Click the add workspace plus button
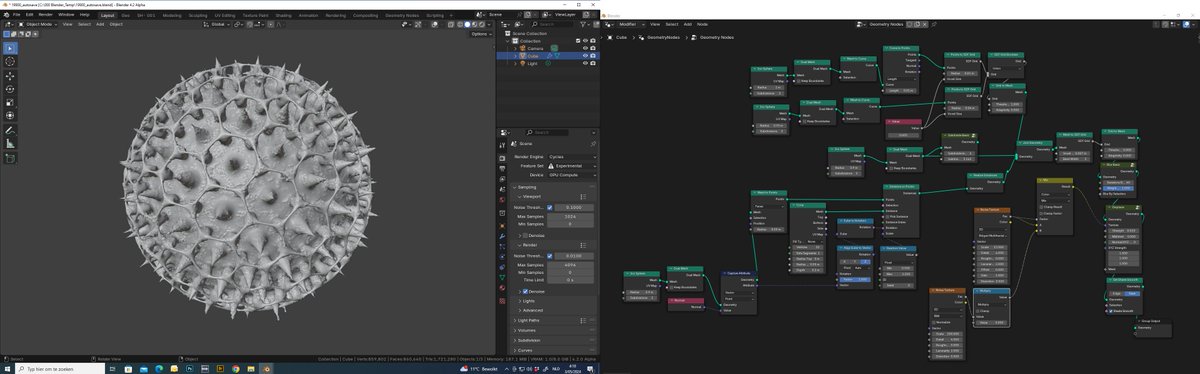This screenshot has height=374, width=1200. (x=452, y=15)
